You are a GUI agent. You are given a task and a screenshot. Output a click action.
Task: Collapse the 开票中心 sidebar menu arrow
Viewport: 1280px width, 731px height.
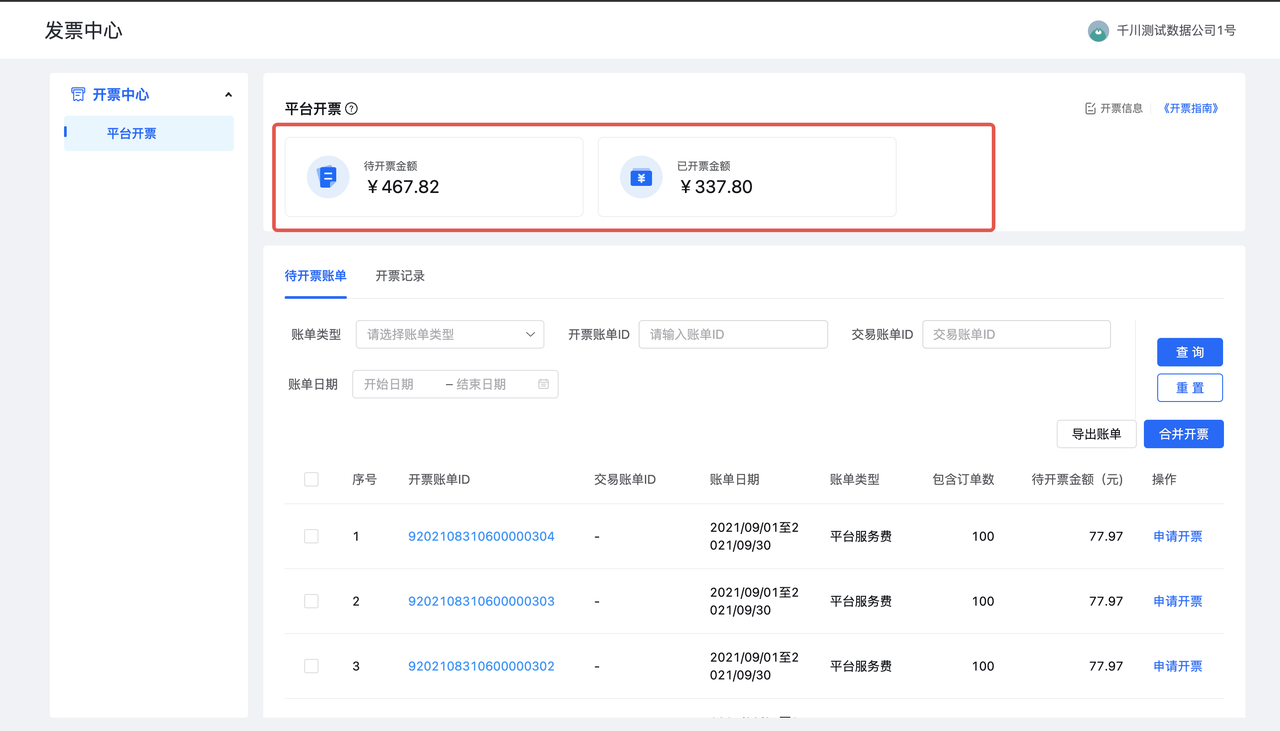click(228, 95)
